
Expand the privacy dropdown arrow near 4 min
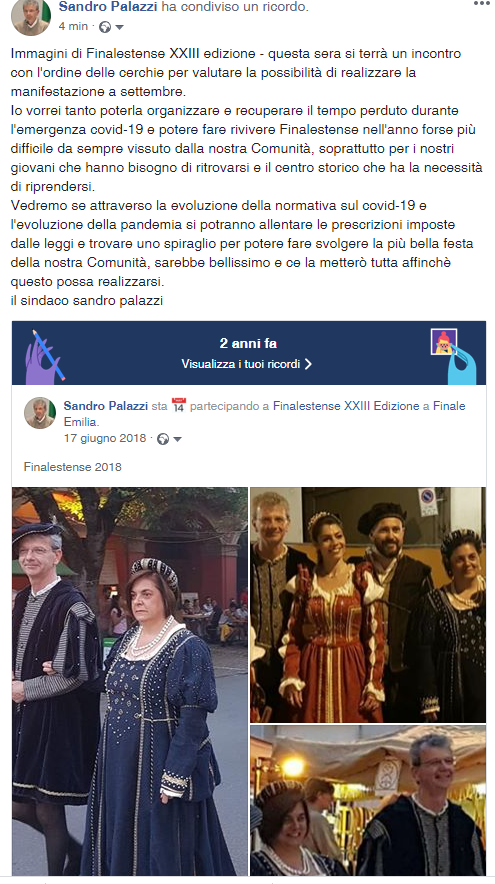(119, 27)
